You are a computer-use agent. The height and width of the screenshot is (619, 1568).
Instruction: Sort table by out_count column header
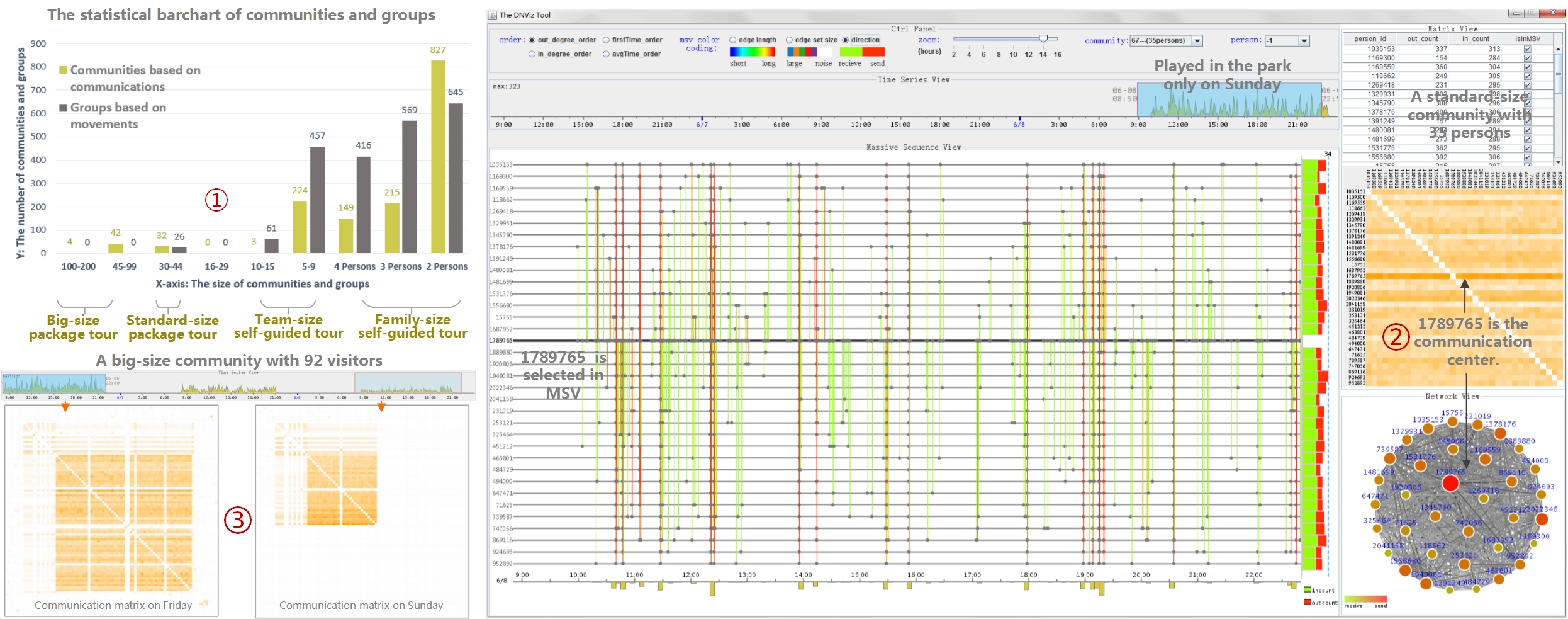1422,39
